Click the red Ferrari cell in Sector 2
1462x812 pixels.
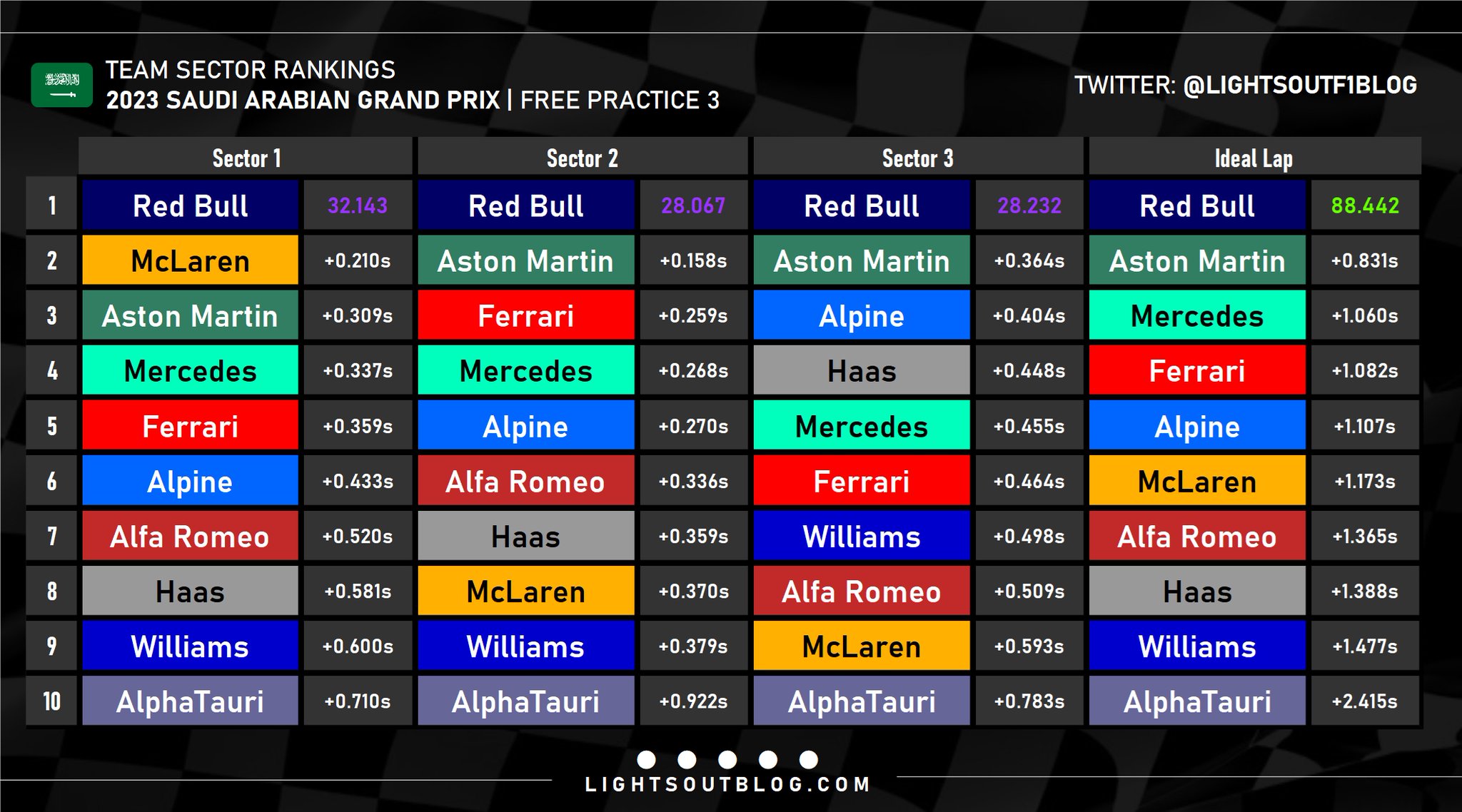(x=525, y=315)
